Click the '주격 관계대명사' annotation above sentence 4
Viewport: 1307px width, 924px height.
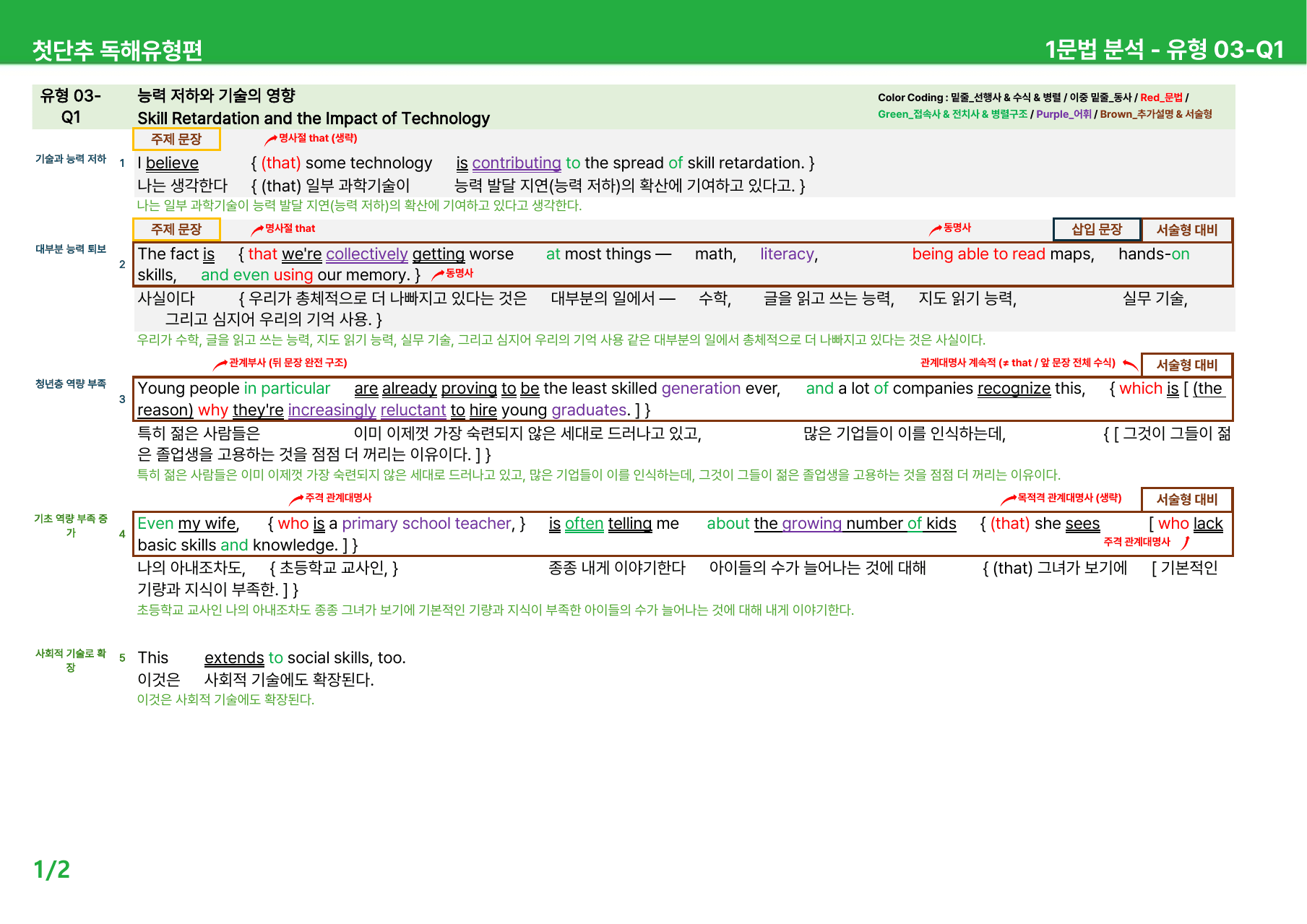pos(331,498)
